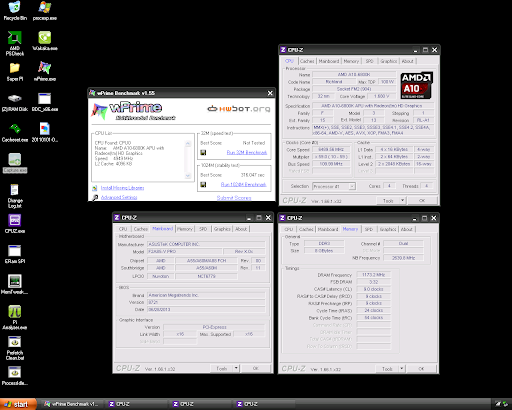Select the AMD PSCheck desktop icon
This screenshot has height=410, width=512.
tap(15, 43)
